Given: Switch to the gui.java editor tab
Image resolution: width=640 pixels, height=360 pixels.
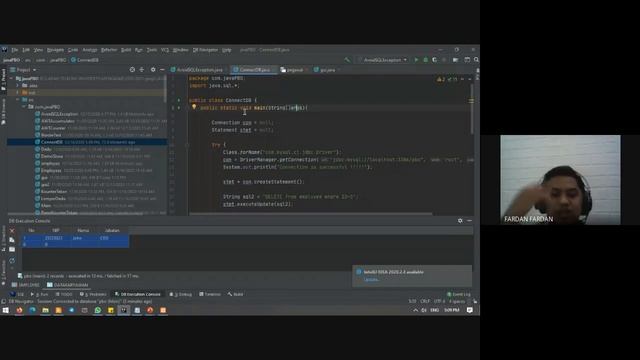Looking at the screenshot, I should coord(327,70).
